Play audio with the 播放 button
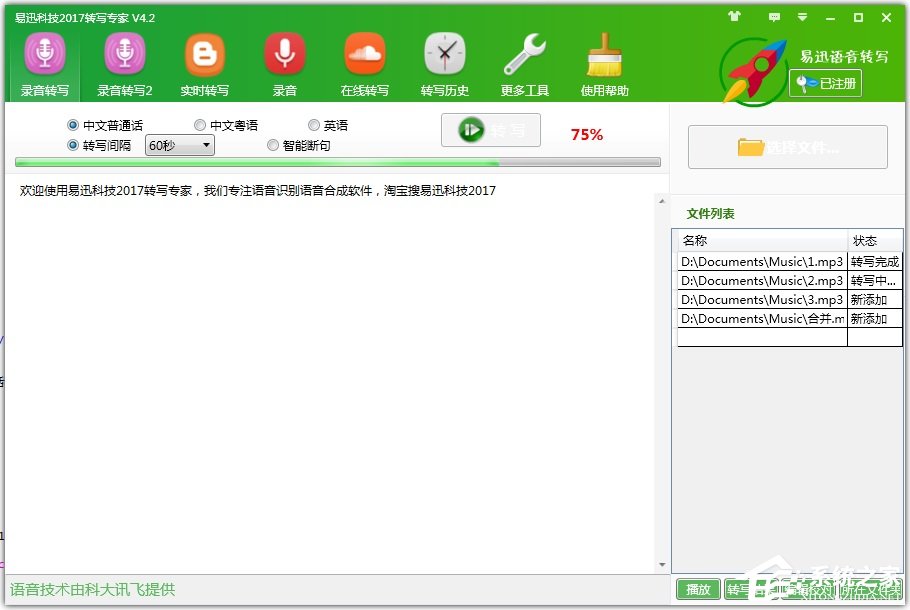The image size is (910, 610). click(x=698, y=589)
